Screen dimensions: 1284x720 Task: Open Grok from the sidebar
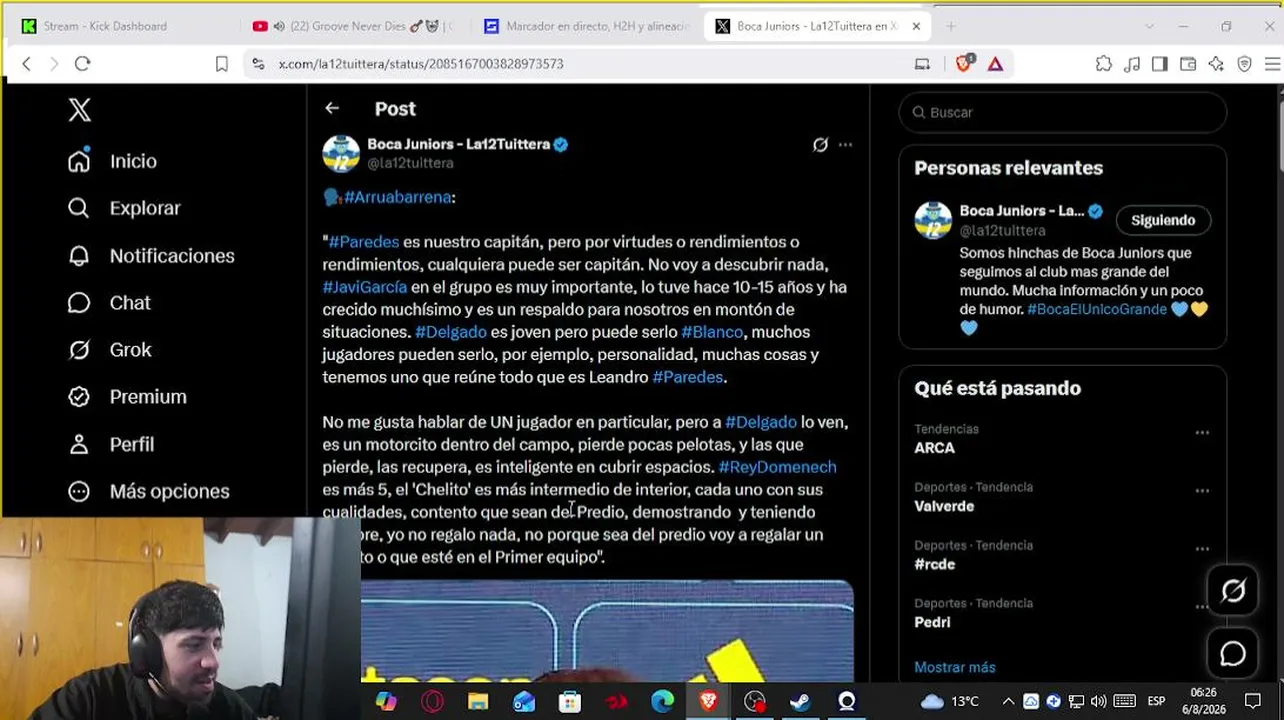click(109, 350)
